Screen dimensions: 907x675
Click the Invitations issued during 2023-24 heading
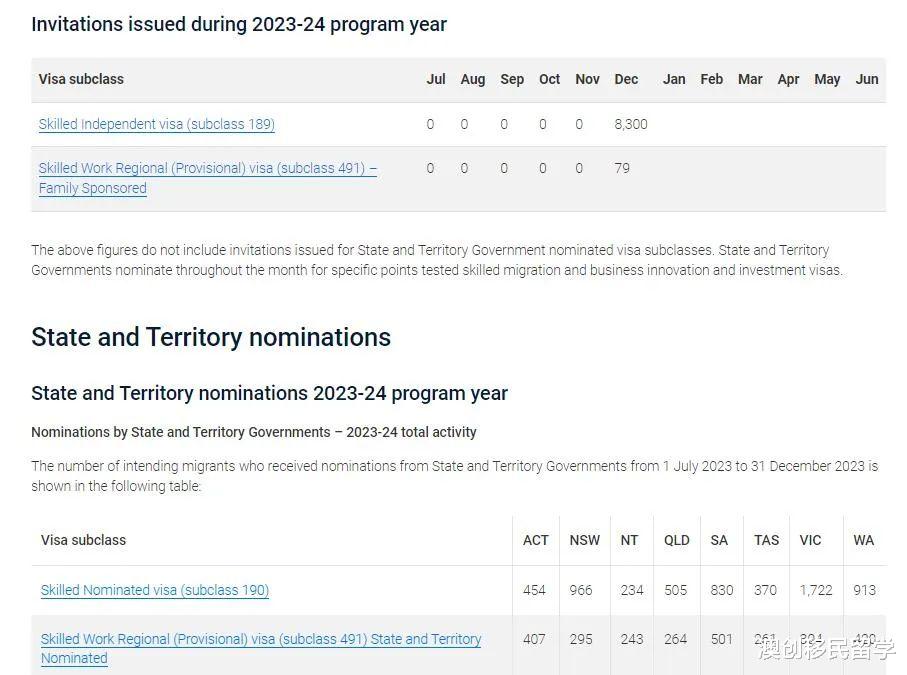tap(239, 25)
